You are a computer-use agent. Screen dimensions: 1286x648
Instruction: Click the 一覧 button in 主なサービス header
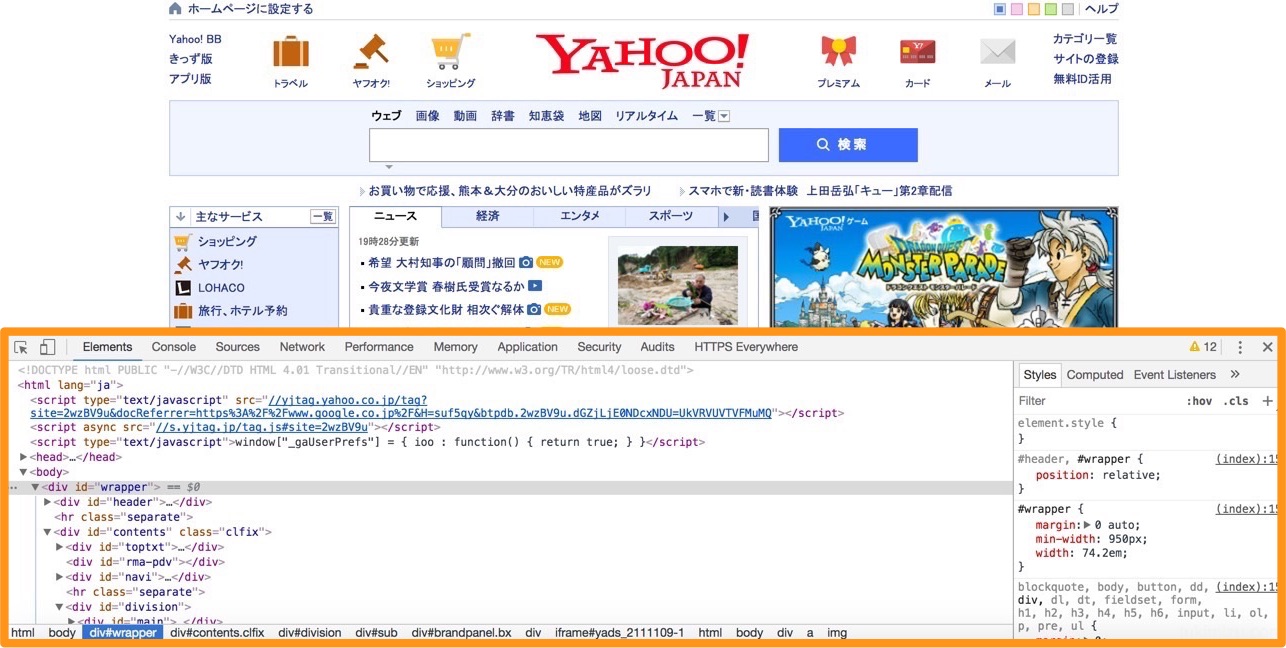pyautogui.click(x=323, y=216)
